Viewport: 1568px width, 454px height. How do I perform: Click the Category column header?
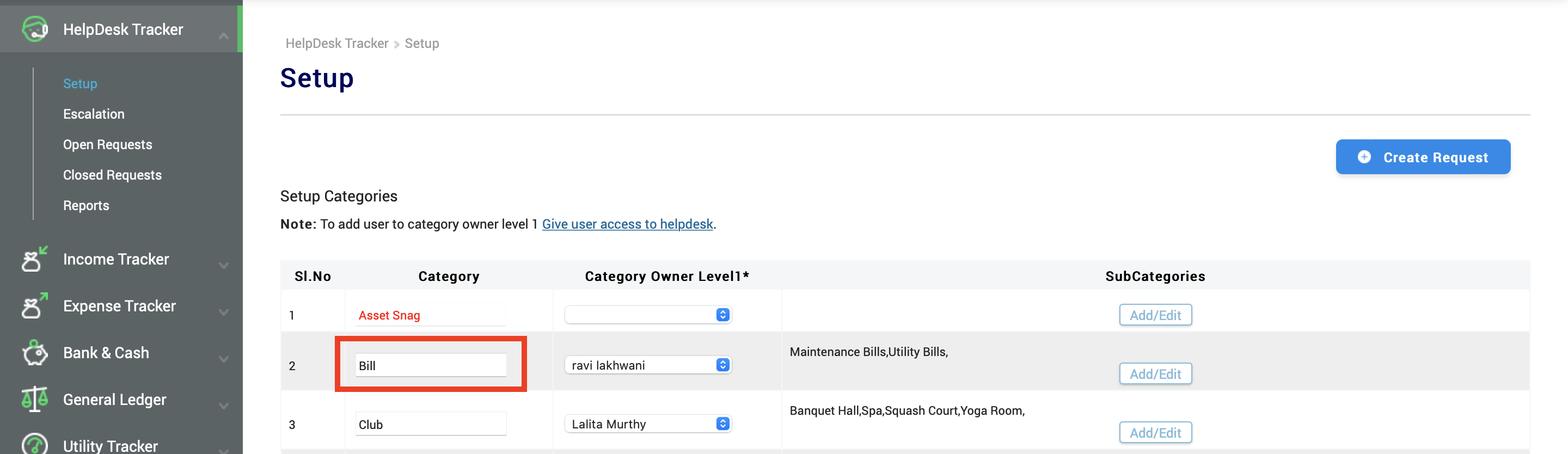[449, 277]
